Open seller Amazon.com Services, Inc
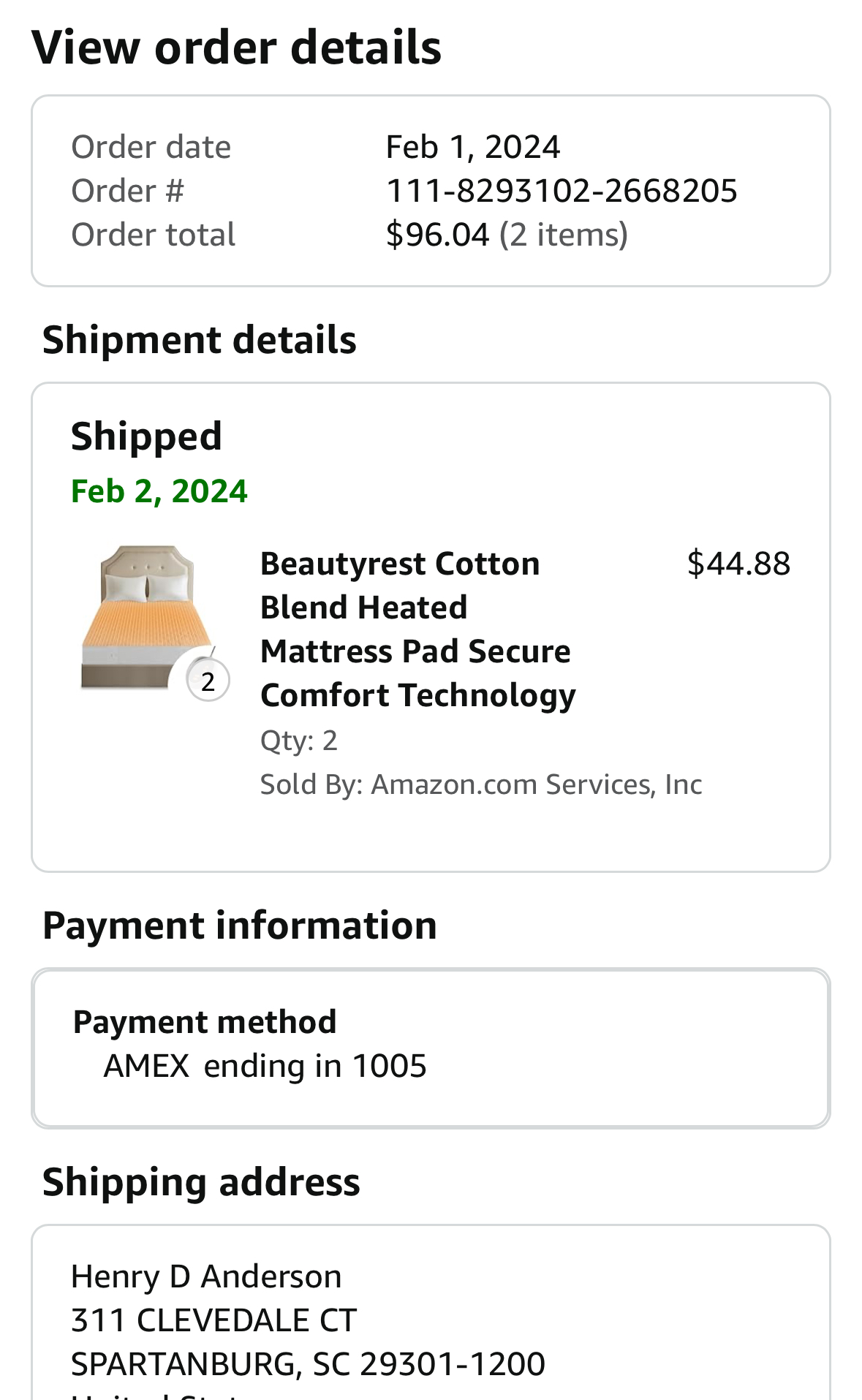 click(537, 784)
